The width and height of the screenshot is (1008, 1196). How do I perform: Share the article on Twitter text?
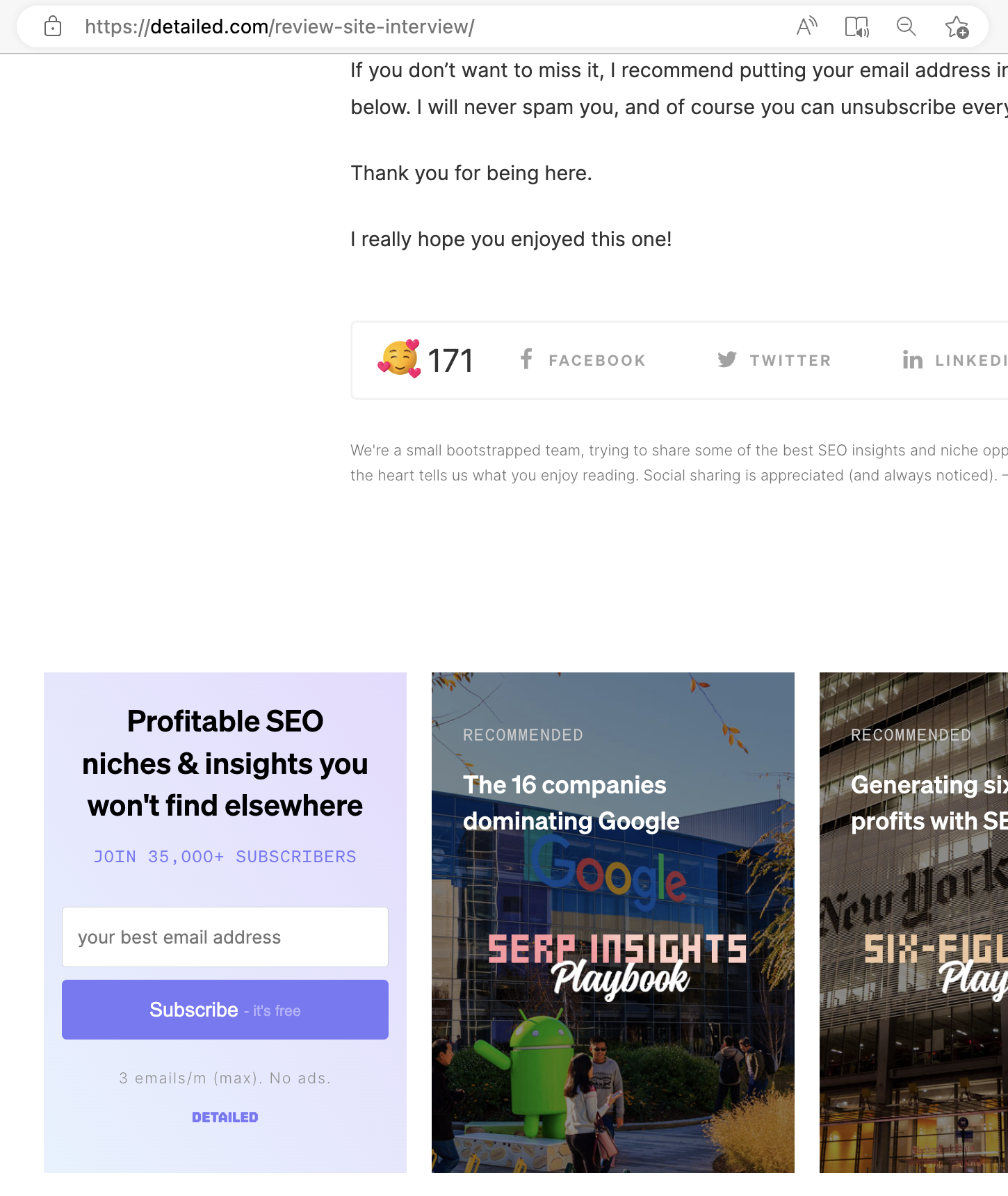click(790, 361)
